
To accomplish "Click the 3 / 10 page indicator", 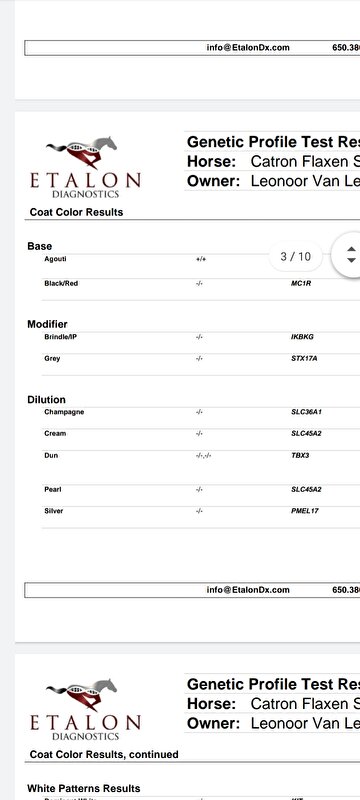I will (x=296, y=256).
